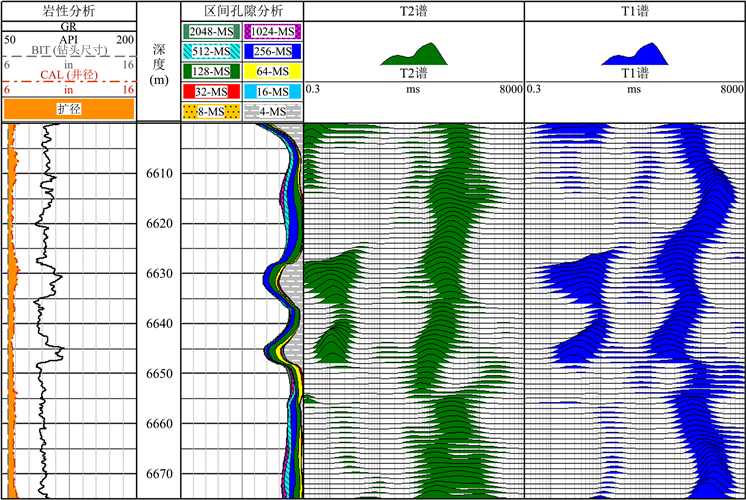Screen dimensions: 746x500
Task: Choose the green 128-MS legend entry
Action: point(211,72)
